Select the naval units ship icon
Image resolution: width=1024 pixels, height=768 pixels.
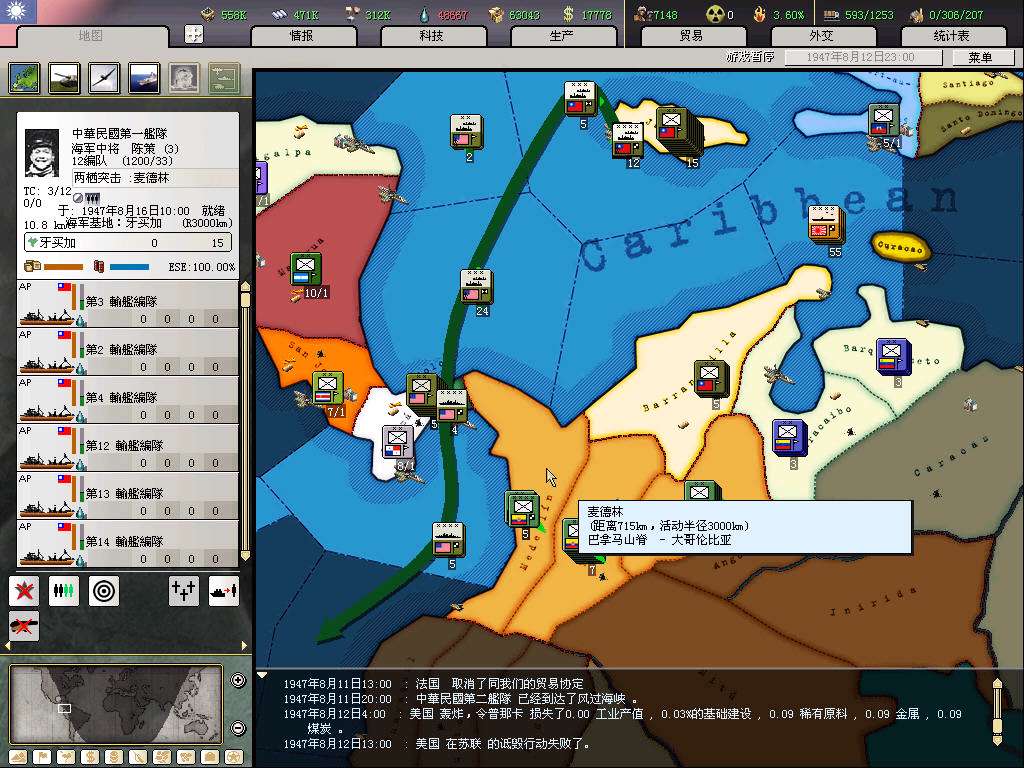coord(144,78)
